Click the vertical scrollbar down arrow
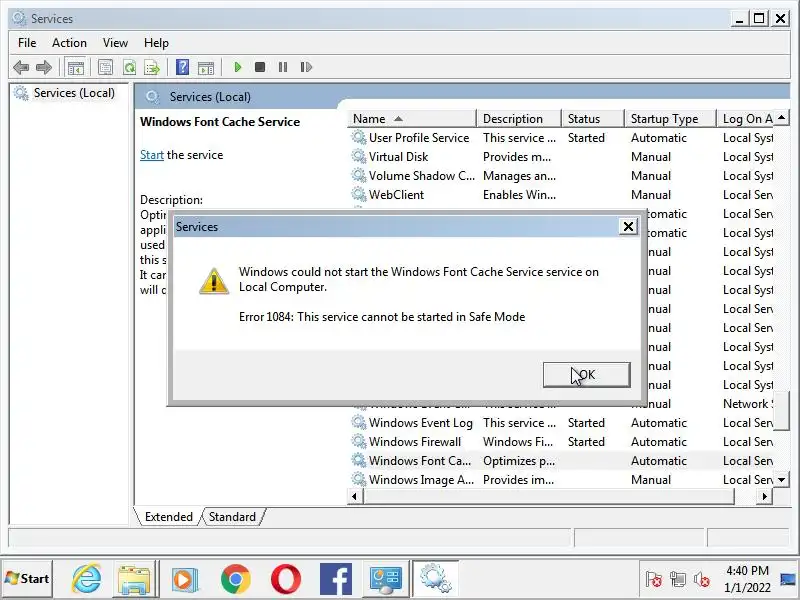Image resolution: width=800 pixels, height=600 pixels. (781, 480)
